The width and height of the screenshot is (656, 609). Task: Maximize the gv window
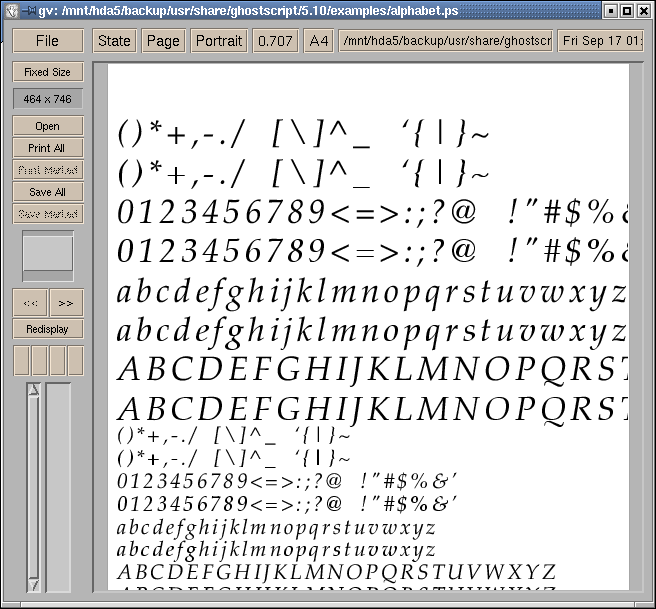627,10
